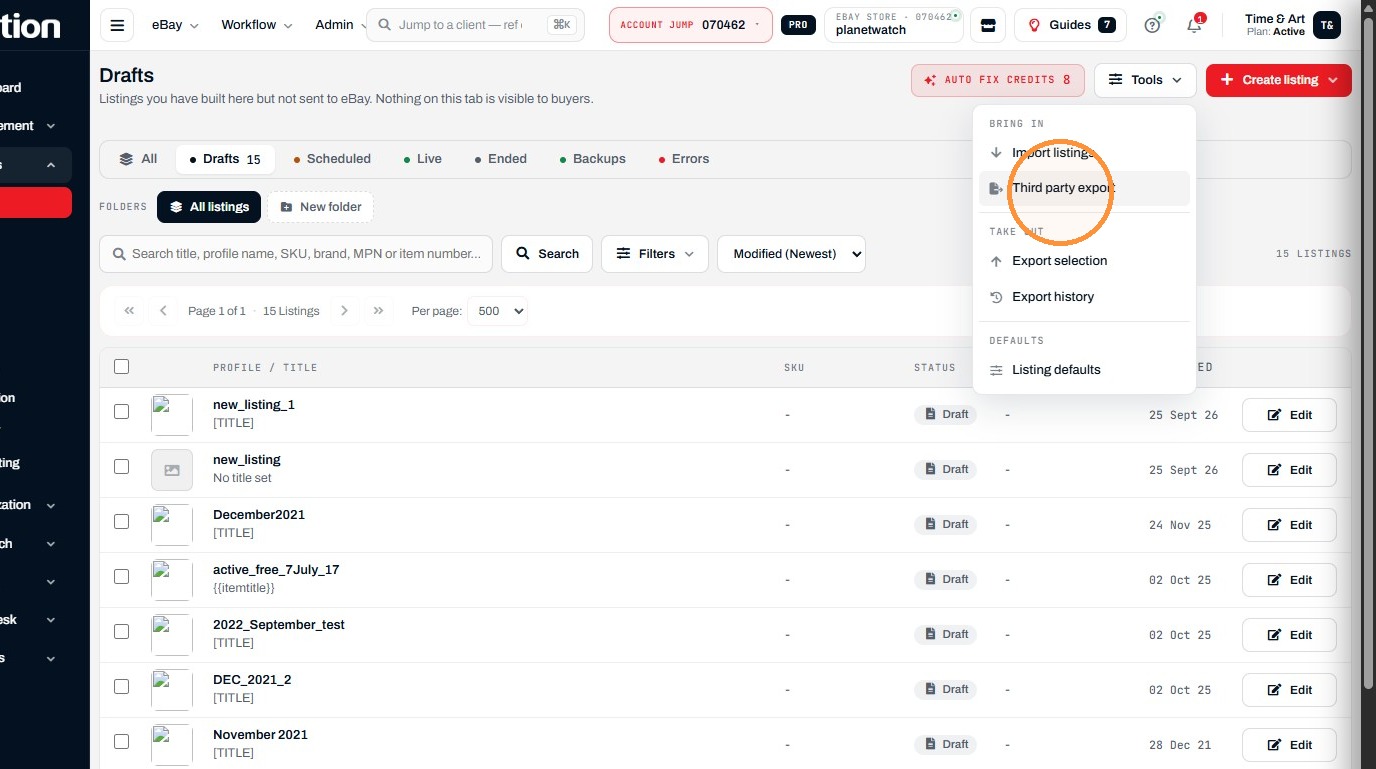
Task: Edit the DEC_2021_2 listing
Action: pos(1289,690)
